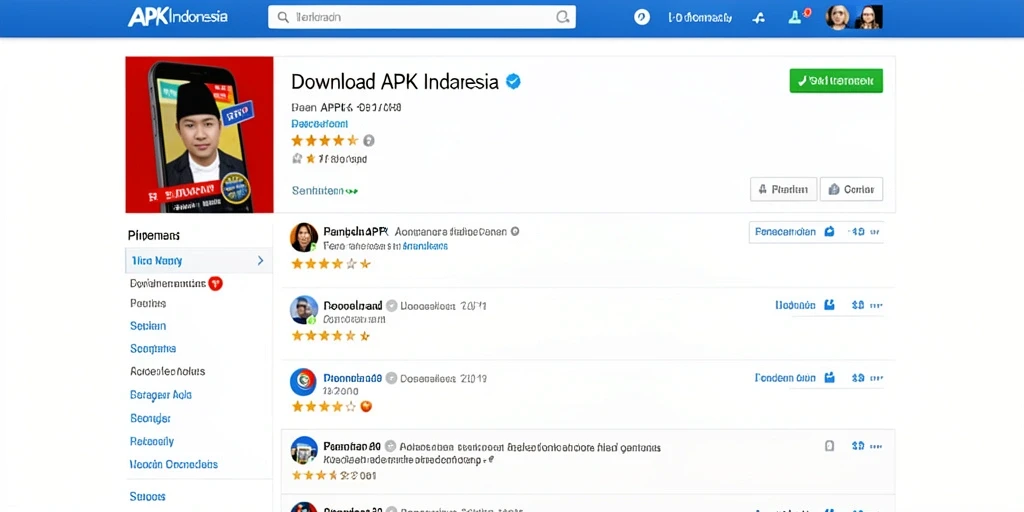This screenshot has width=1024, height=512.
Task: Click the grey badge next to the Doooelnand name
Action: (x=391, y=306)
